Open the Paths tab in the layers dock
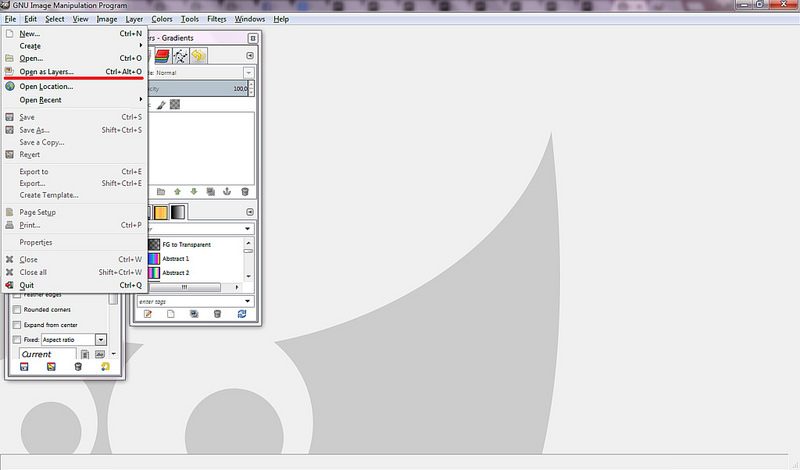The height and width of the screenshot is (470, 800). click(x=180, y=56)
